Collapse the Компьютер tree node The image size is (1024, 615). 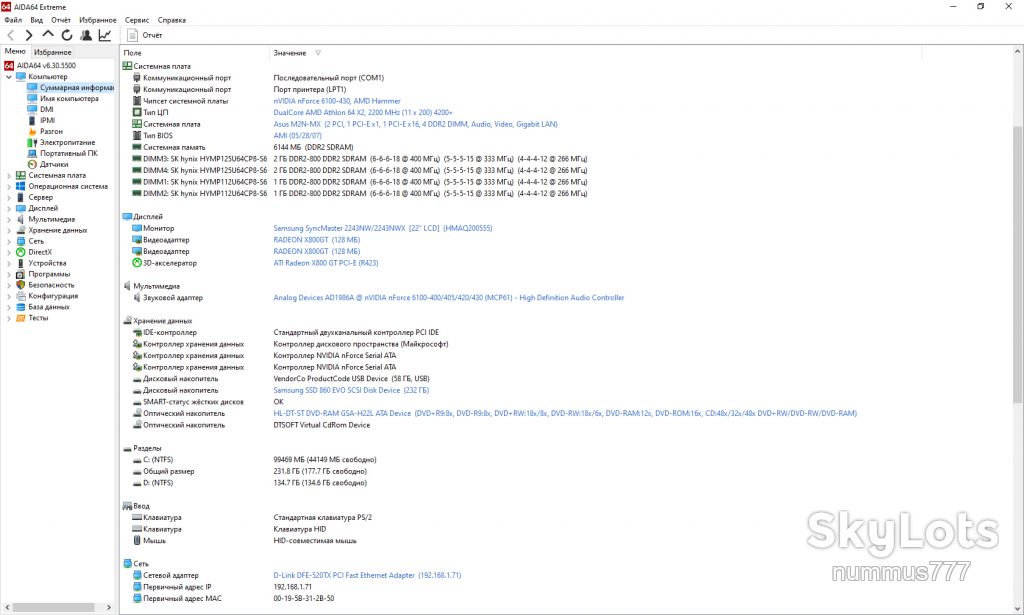8,77
